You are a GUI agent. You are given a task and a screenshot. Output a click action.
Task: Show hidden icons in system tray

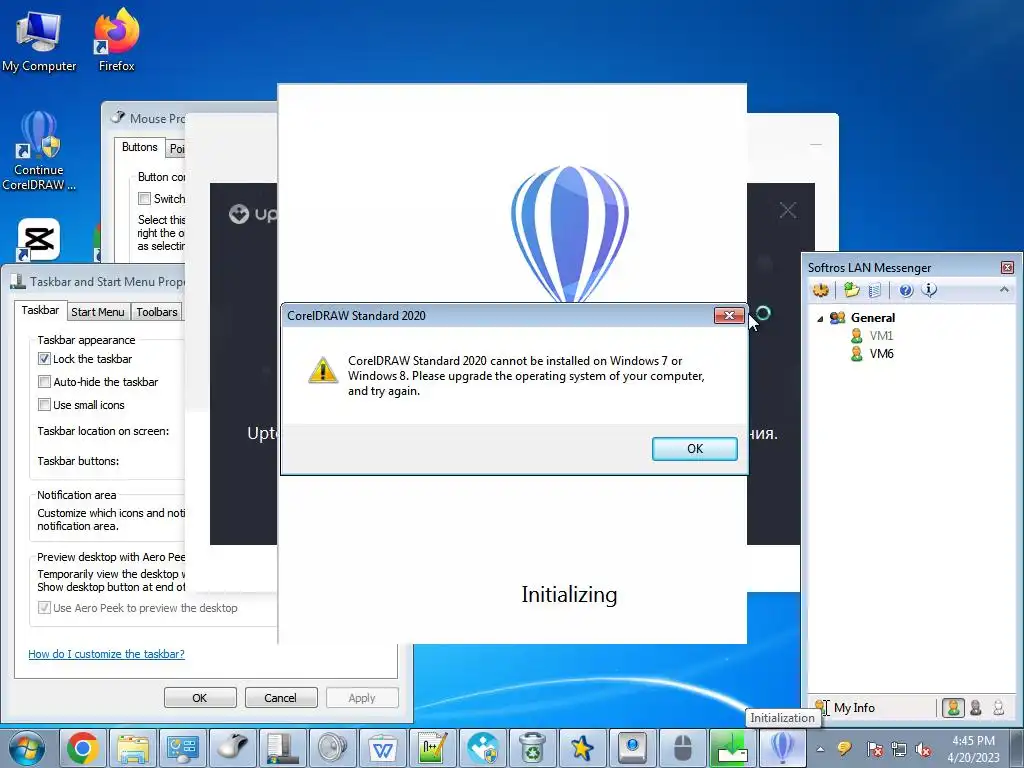(x=820, y=749)
